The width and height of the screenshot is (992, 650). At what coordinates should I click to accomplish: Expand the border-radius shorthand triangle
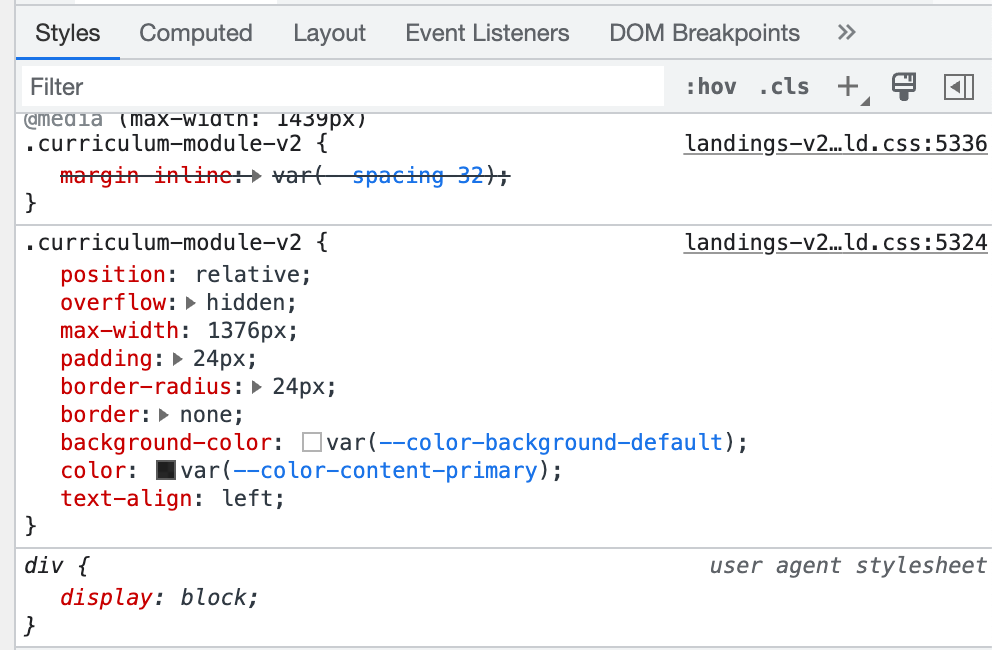(258, 387)
